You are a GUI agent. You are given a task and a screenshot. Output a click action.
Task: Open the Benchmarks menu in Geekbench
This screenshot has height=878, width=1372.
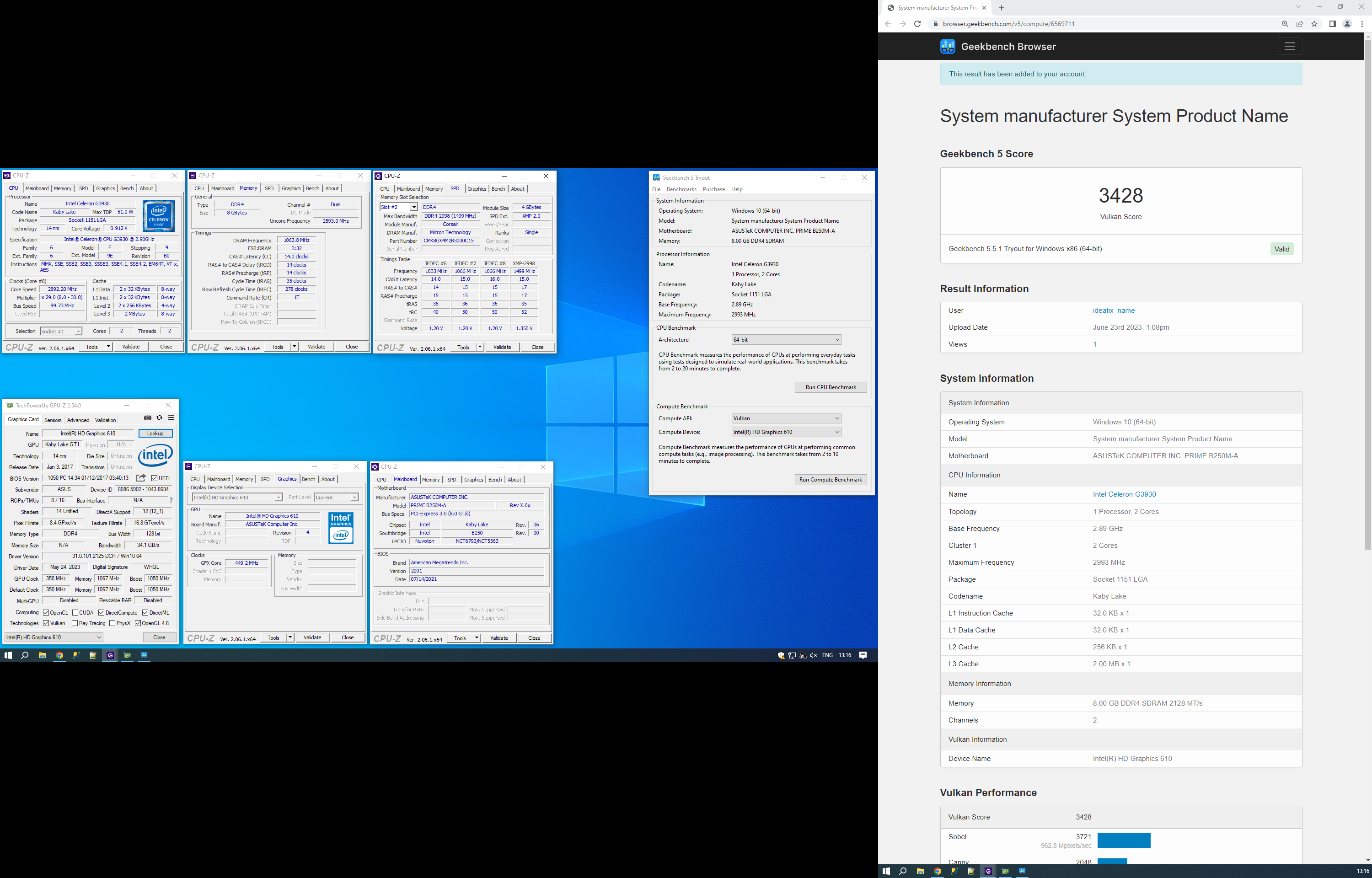click(681, 189)
